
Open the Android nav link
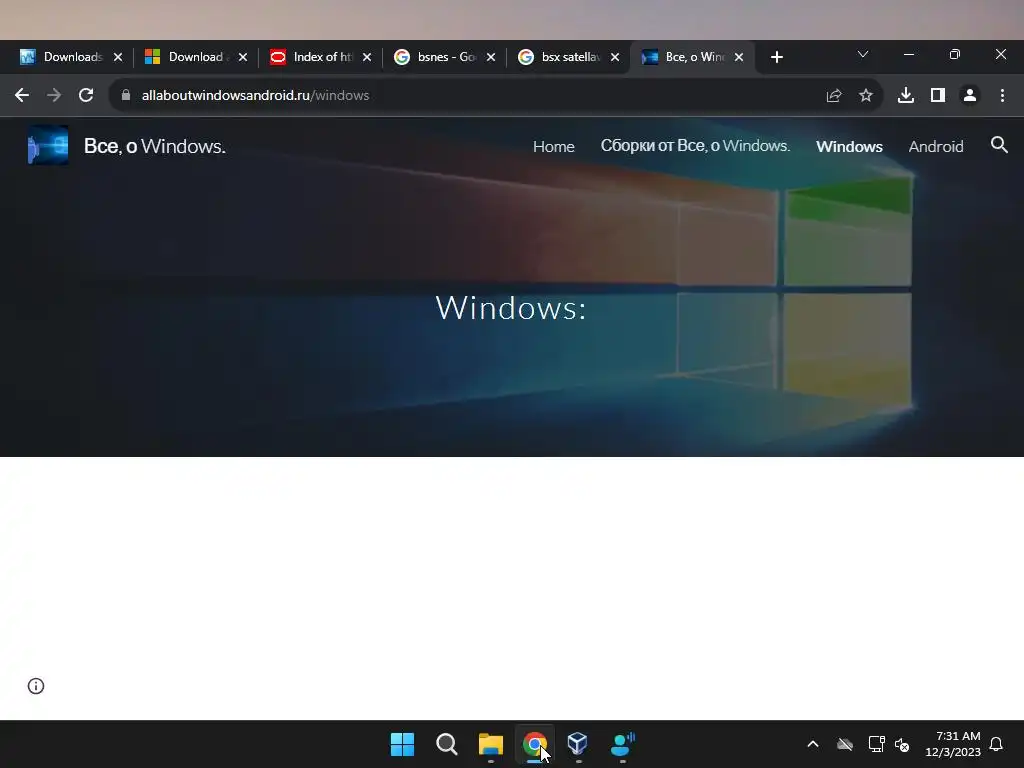pos(936,146)
